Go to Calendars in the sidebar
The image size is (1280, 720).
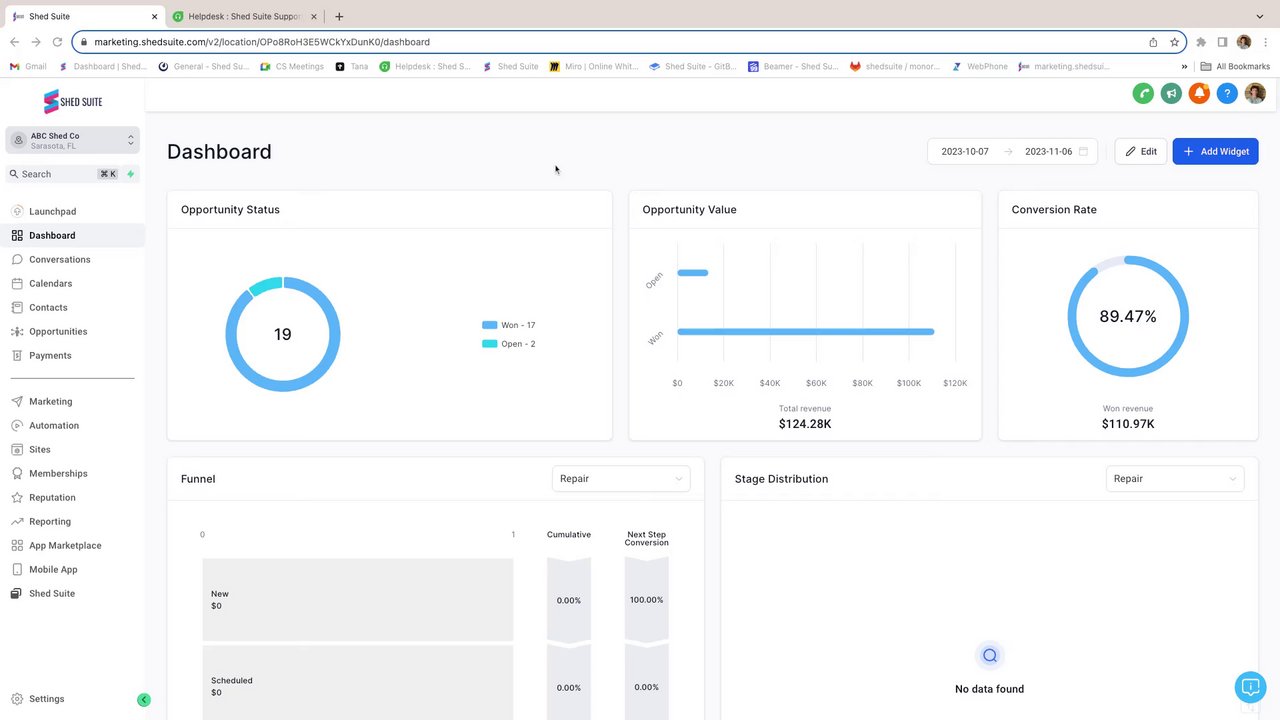(x=72, y=284)
